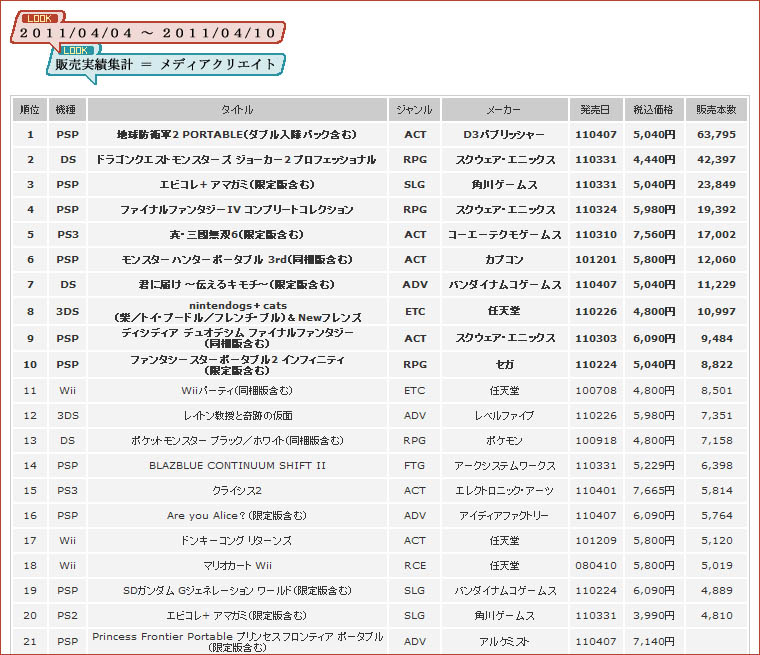Click genre FTG

pos(414,465)
